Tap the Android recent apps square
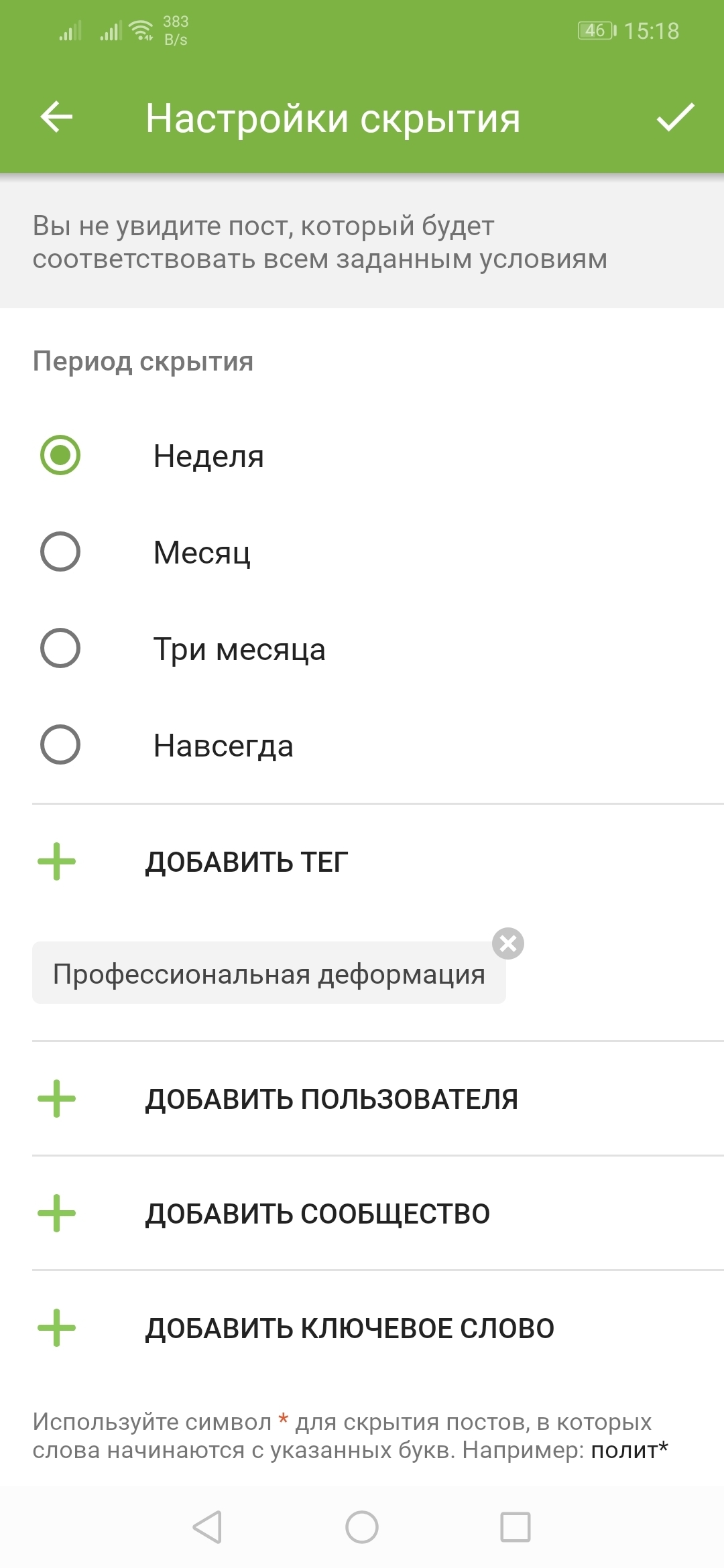Viewport: 724px width, 1568px height. point(516,1527)
